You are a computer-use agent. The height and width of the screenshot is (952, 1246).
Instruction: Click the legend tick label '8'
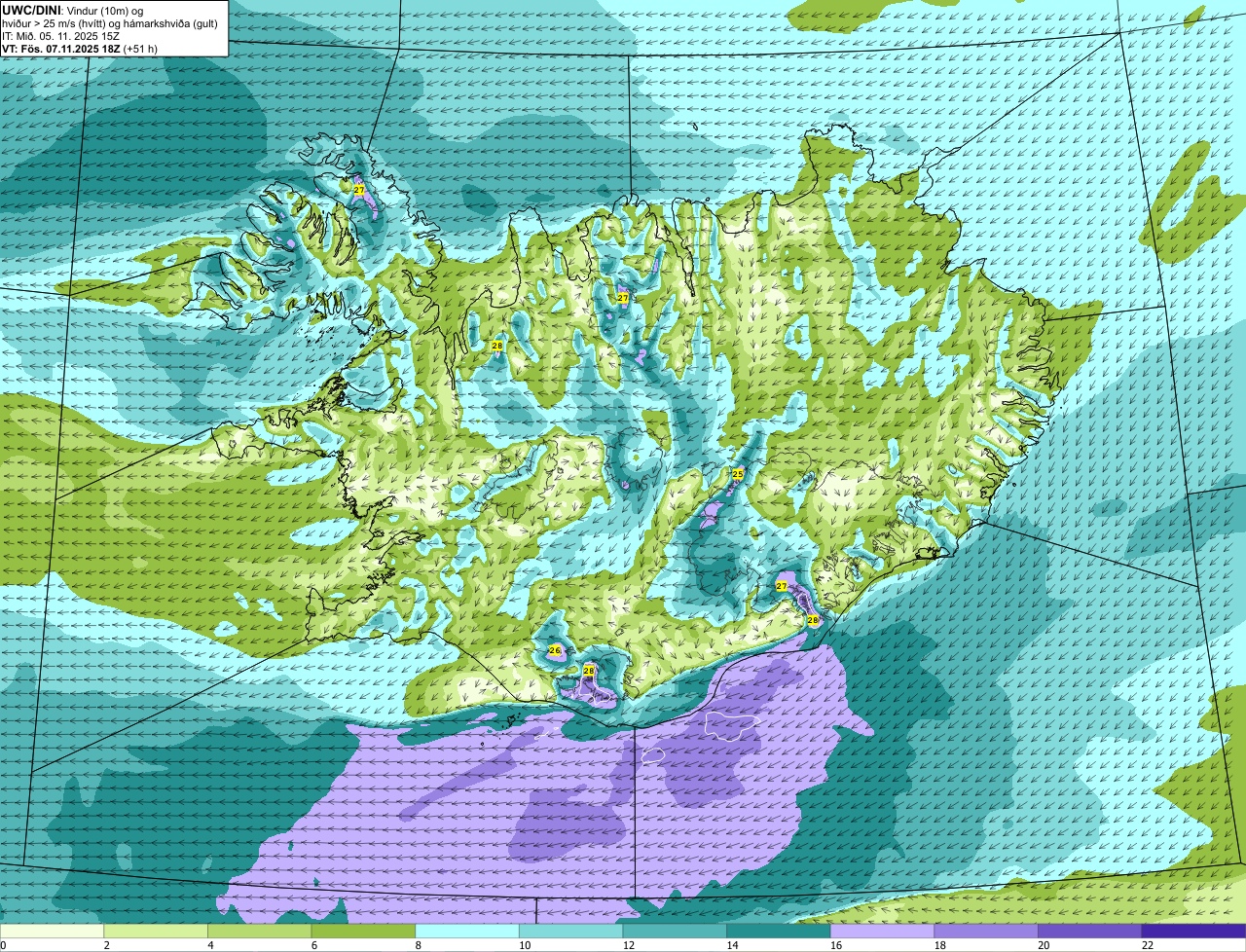tap(418, 945)
